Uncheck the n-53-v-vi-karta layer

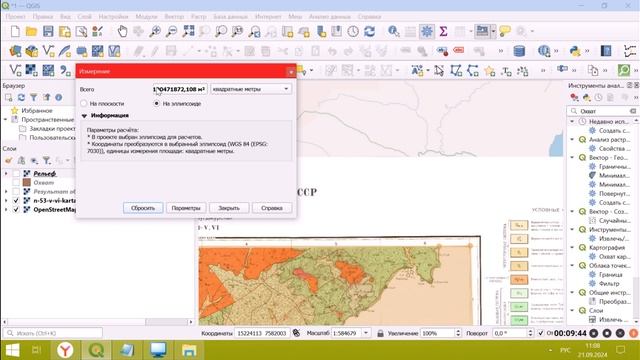pyautogui.click(x=16, y=200)
